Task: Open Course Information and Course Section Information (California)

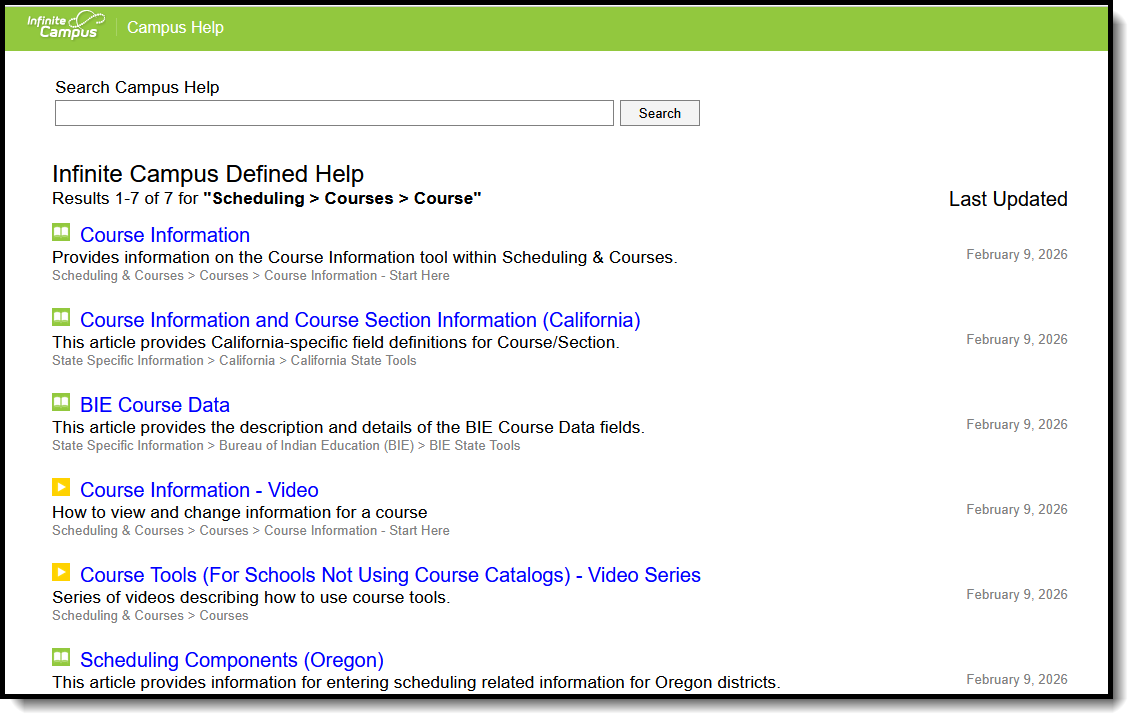Action: [x=360, y=320]
